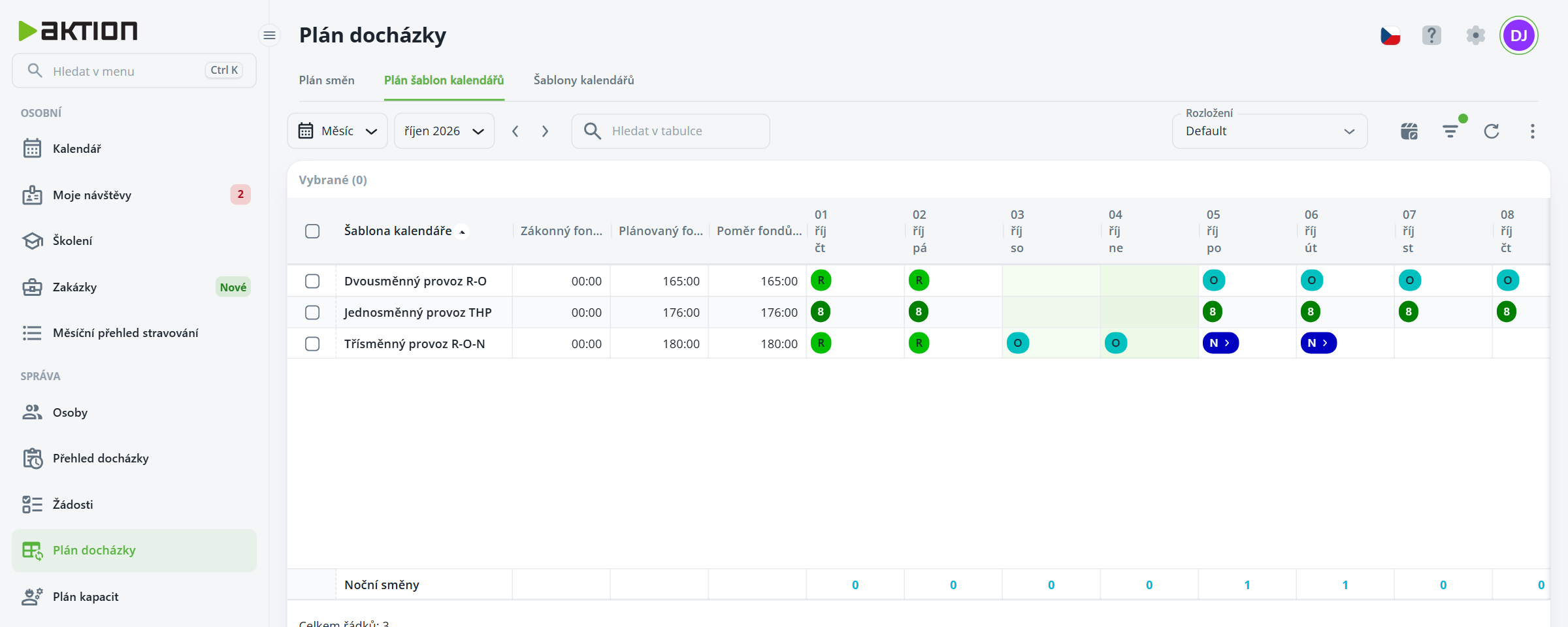This screenshot has height=627, width=1568.
Task: Check the Třísměnný provoz R-O-N row
Action: pyautogui.click(x=312, y=344)
